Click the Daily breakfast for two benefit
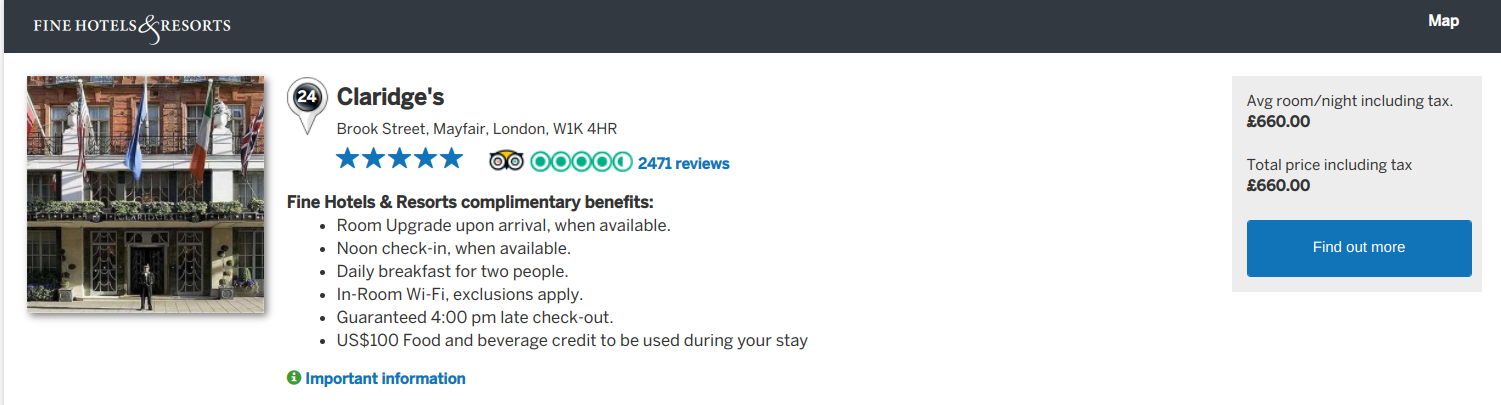Image resolution: width=1501 pixels, height=405 pixels. (452, 271)
